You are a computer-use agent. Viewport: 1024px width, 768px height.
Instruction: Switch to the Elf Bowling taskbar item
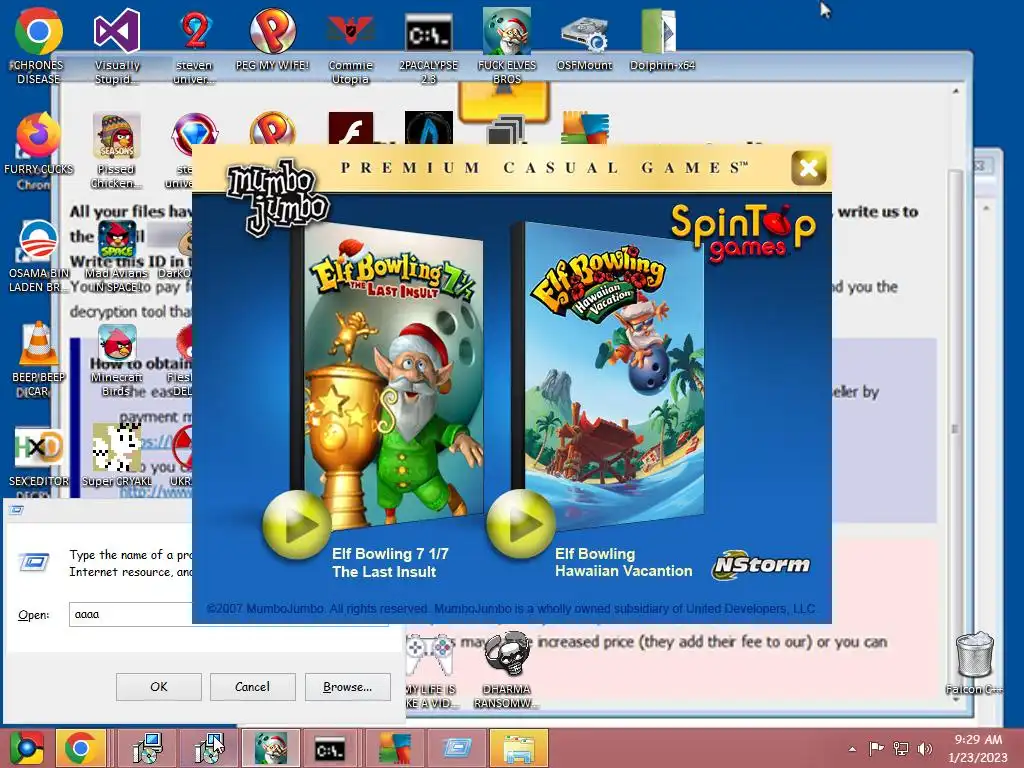(270, 748)
